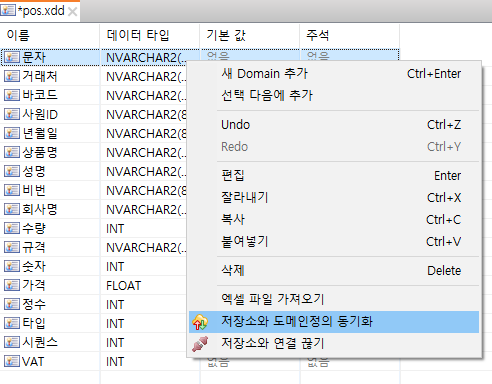Click the disconnect plug icon in context menu
Screen dimensions: 492x384
(200, 344)
